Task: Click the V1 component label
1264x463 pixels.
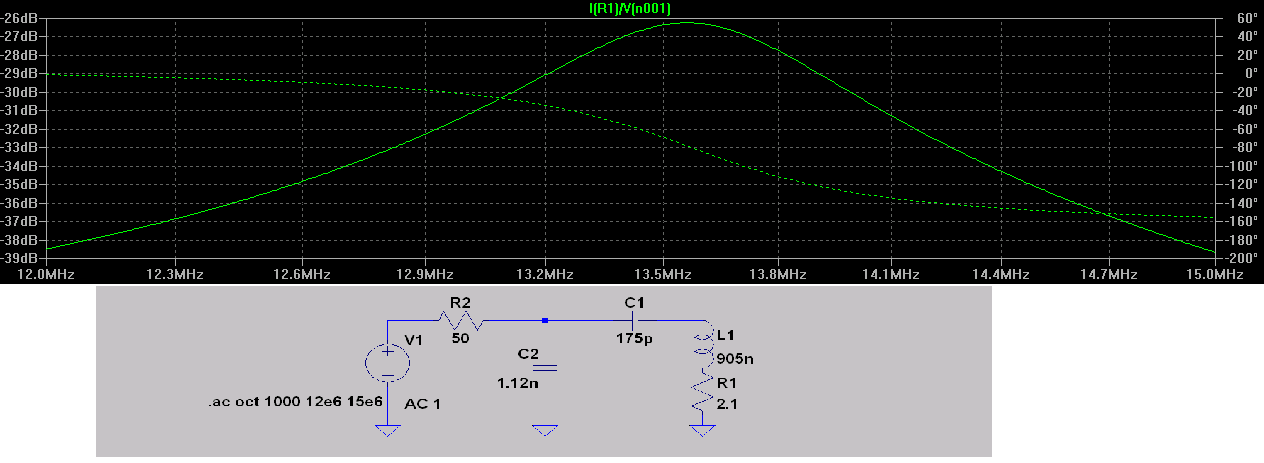Action: coord(415,340)
